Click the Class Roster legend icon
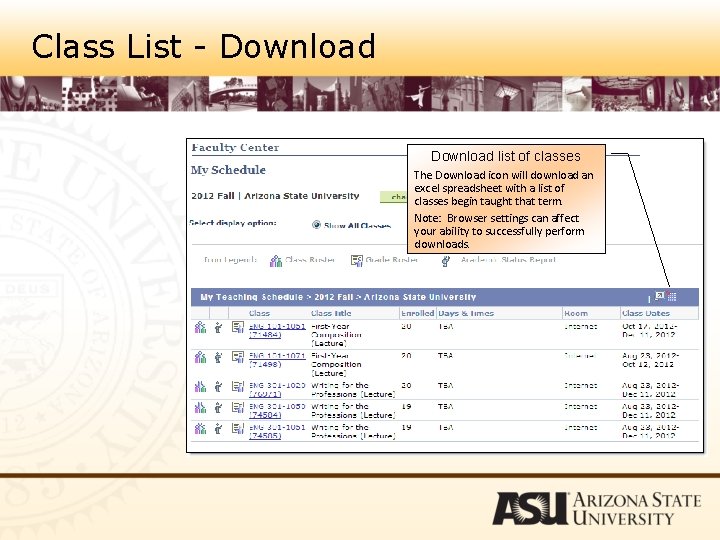This screenshot has height=540, width=720. coord(276,261)
